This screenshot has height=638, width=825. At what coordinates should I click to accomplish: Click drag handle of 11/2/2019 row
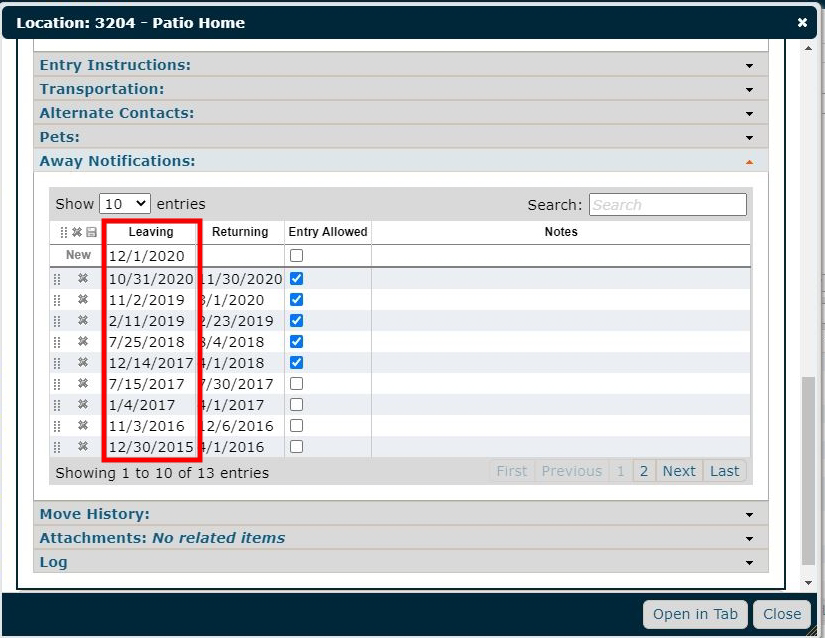[x=57, y=300]
